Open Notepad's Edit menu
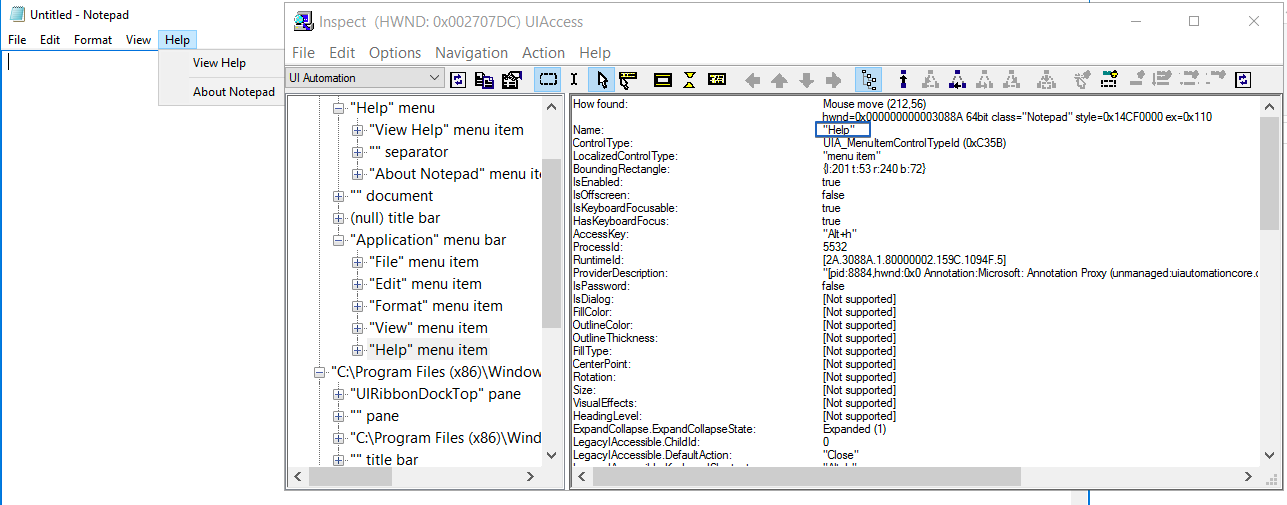 pos(50,40)
